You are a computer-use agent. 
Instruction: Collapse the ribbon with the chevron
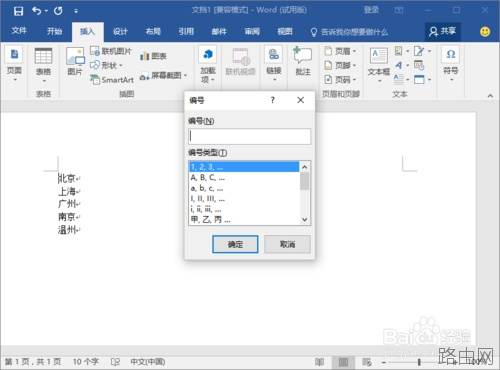[x=490, y=96]
